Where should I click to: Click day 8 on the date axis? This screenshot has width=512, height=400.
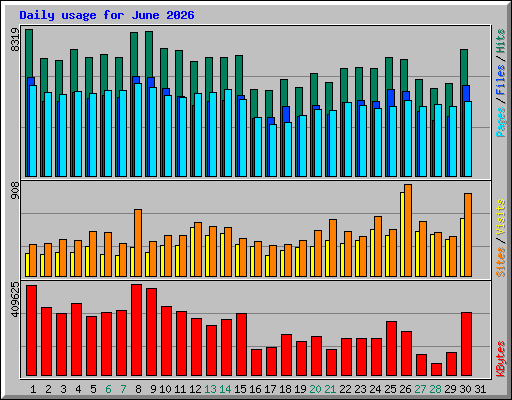(x=138, y=389)
